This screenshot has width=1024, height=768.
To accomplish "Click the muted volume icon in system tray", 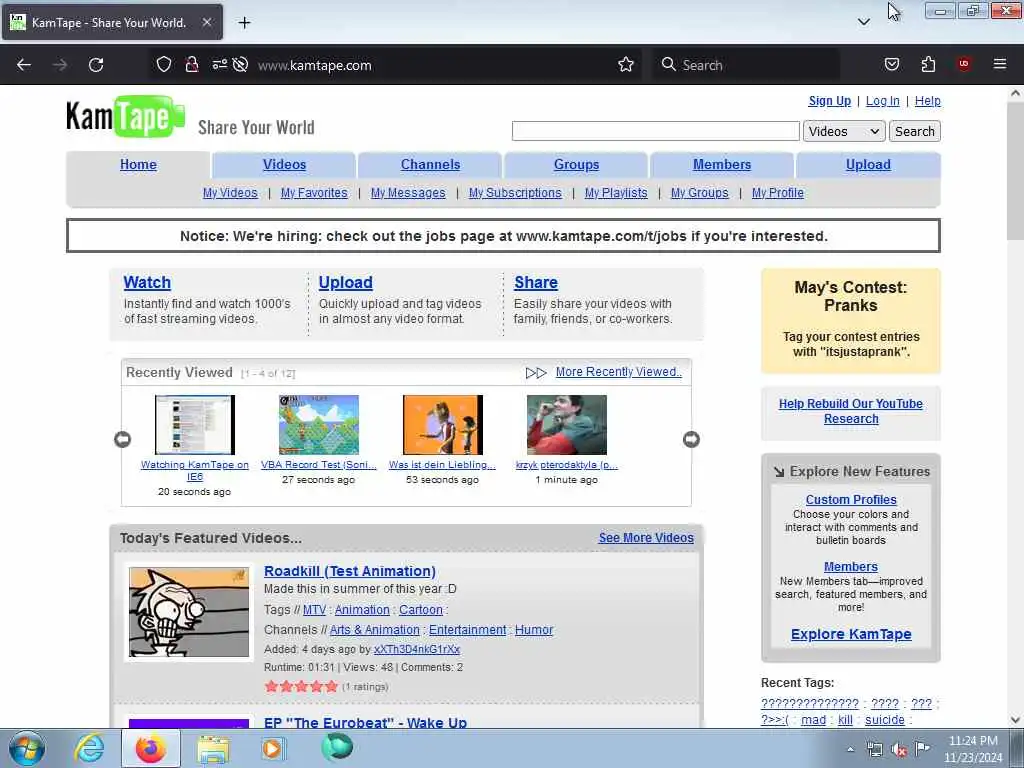I will [x=899, y=750].
